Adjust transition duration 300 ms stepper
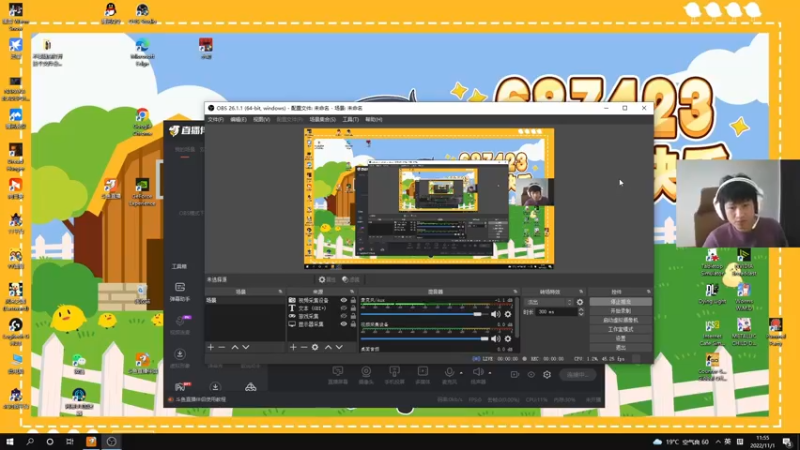 581,312
